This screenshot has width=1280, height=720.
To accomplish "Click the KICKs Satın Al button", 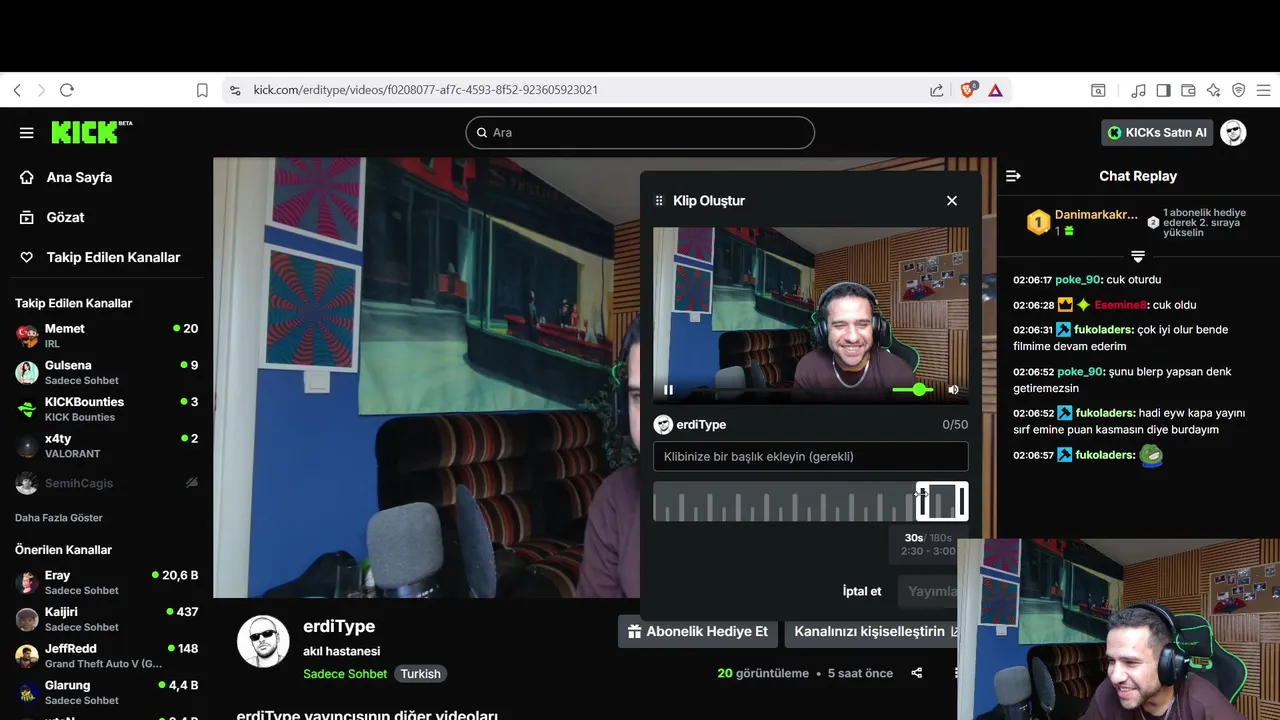I will point(1157,132).
